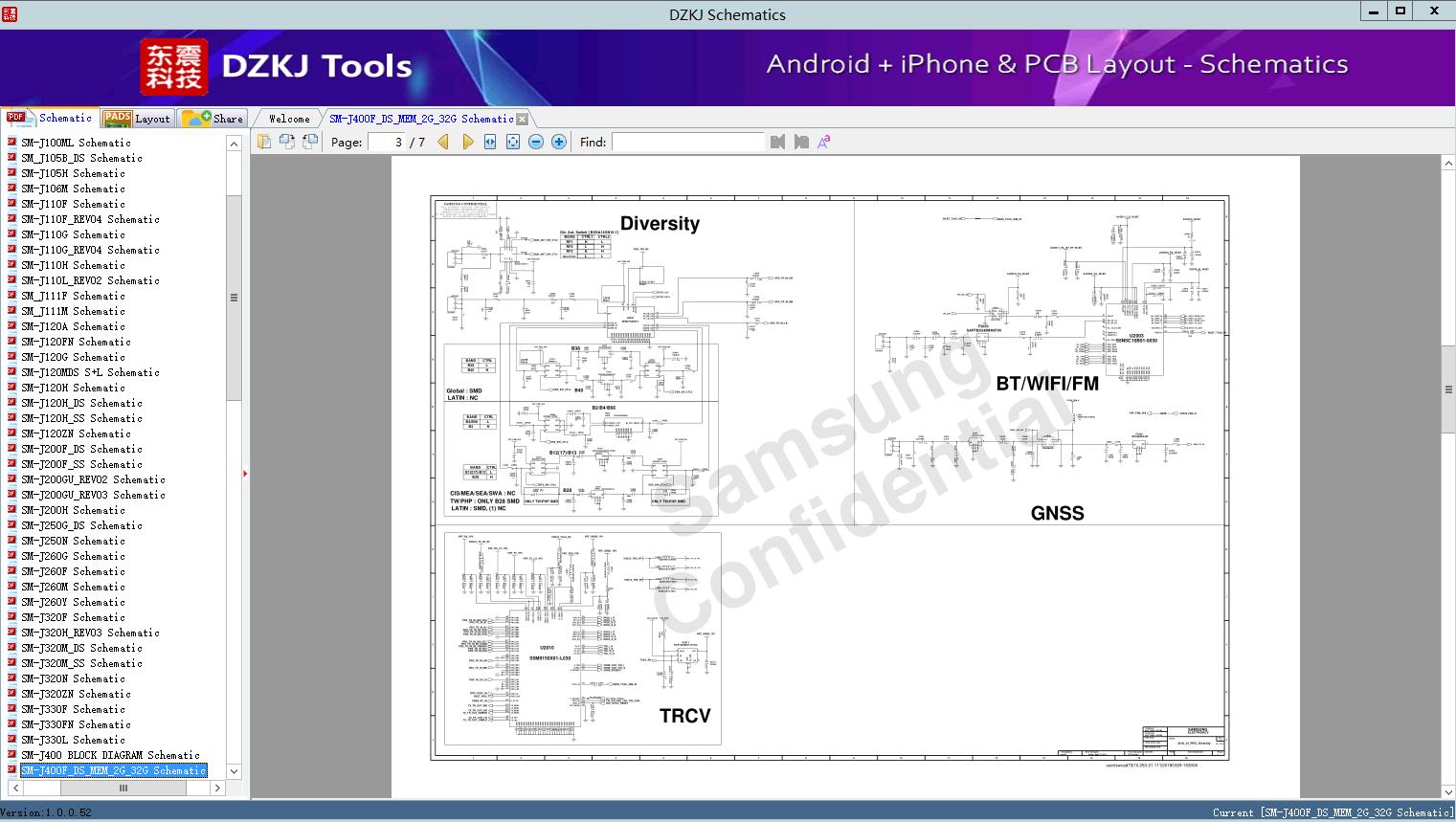Image resolution: width=1456 pixels, height=822 pixels.
Task: Click PDF icon beside SM-J330L Schematic
Action: (x=11, y=740)
